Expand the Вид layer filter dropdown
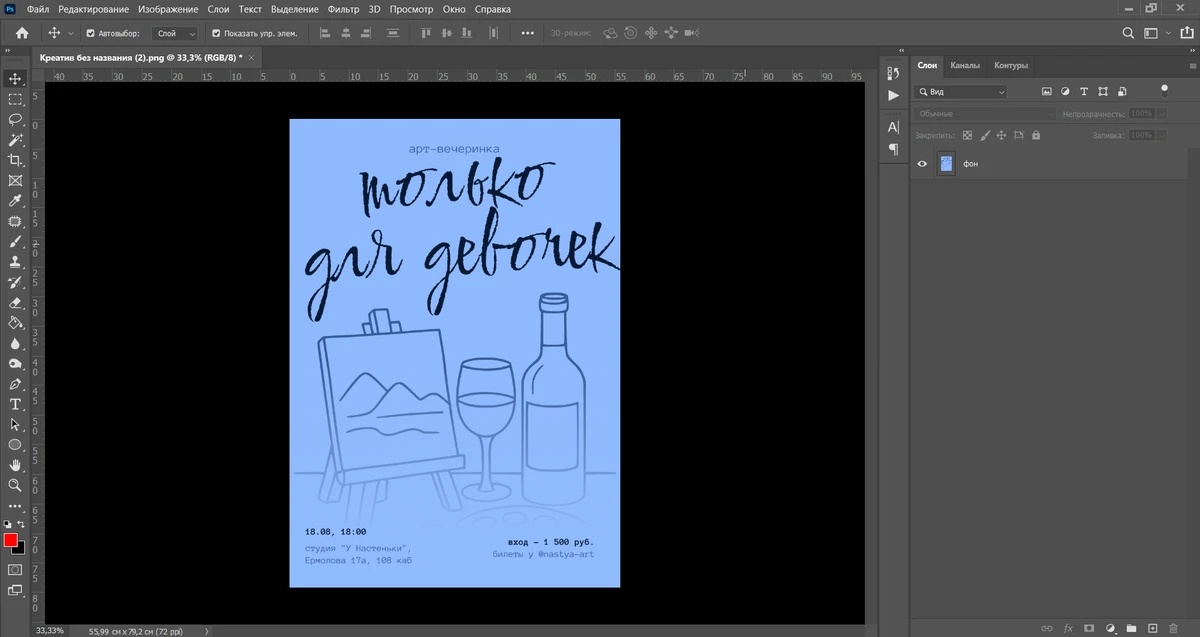1200x637 pixels. (x=961, y=92)
